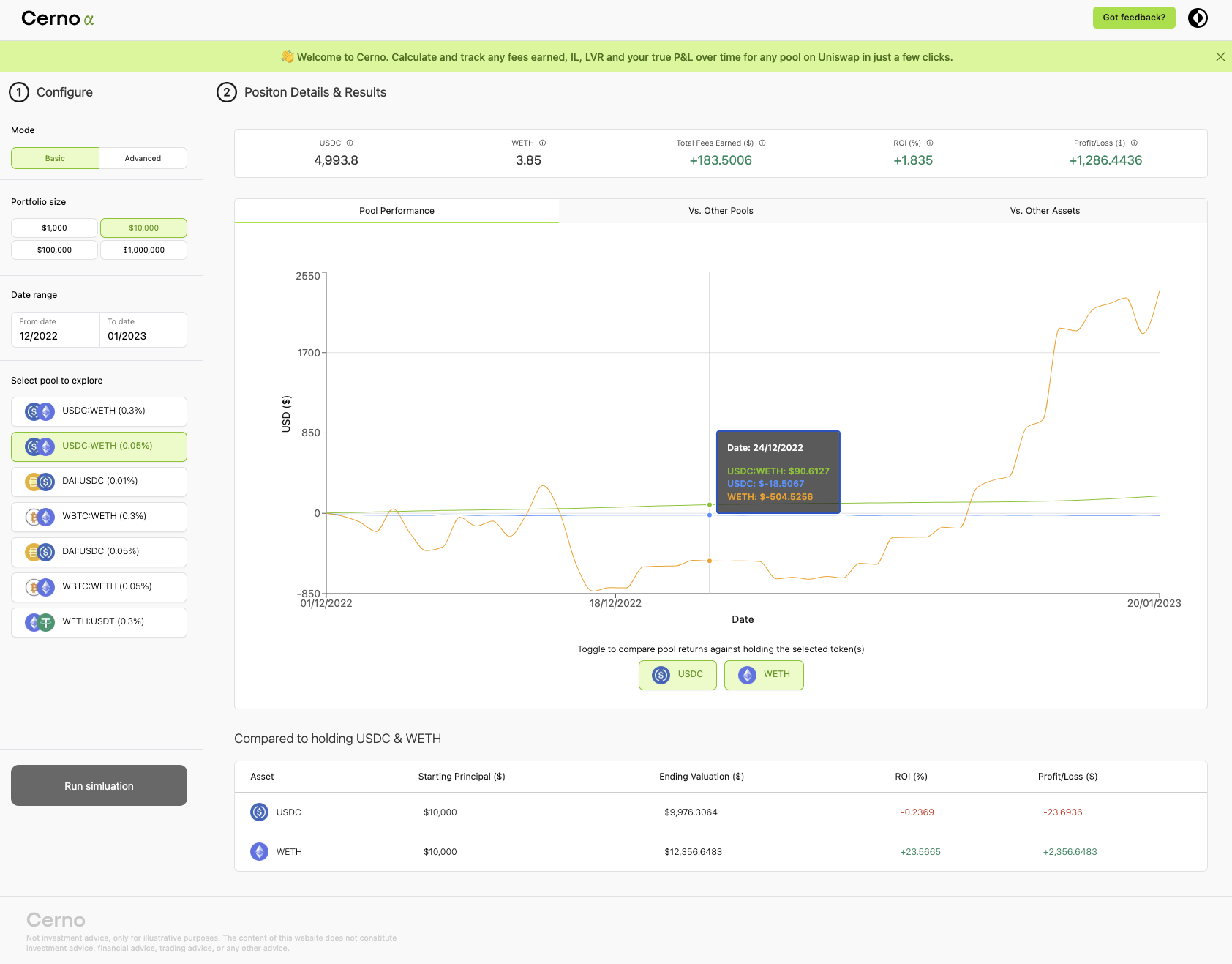Select WBTC:WETH (0.3%) pool
The width and height of the screenshot is (1232, 964).
tap(99, 517)
